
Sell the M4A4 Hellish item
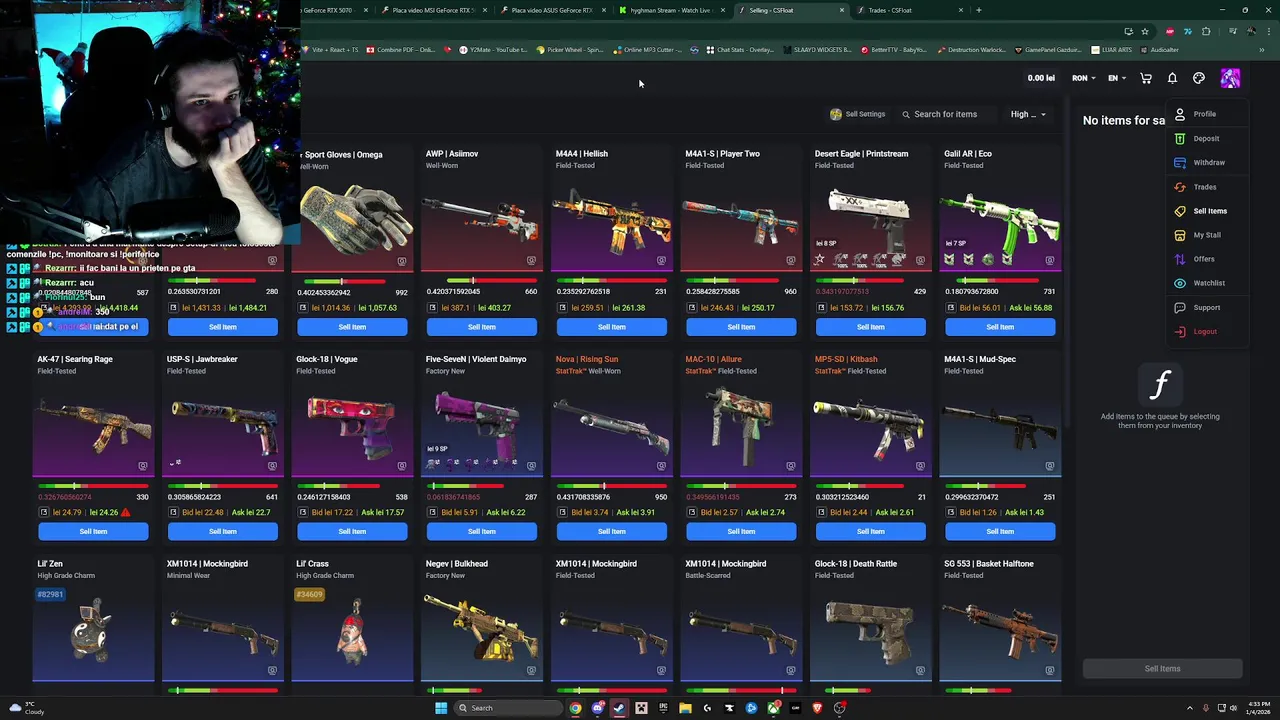tap(611, 327)
